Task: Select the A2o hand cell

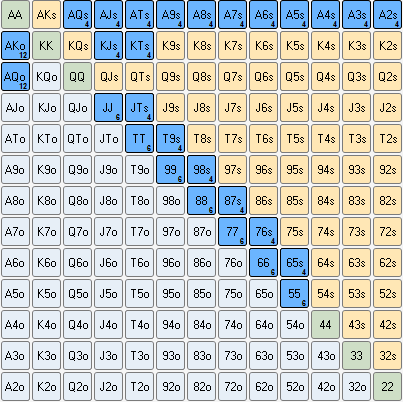Action: [15, 387]
